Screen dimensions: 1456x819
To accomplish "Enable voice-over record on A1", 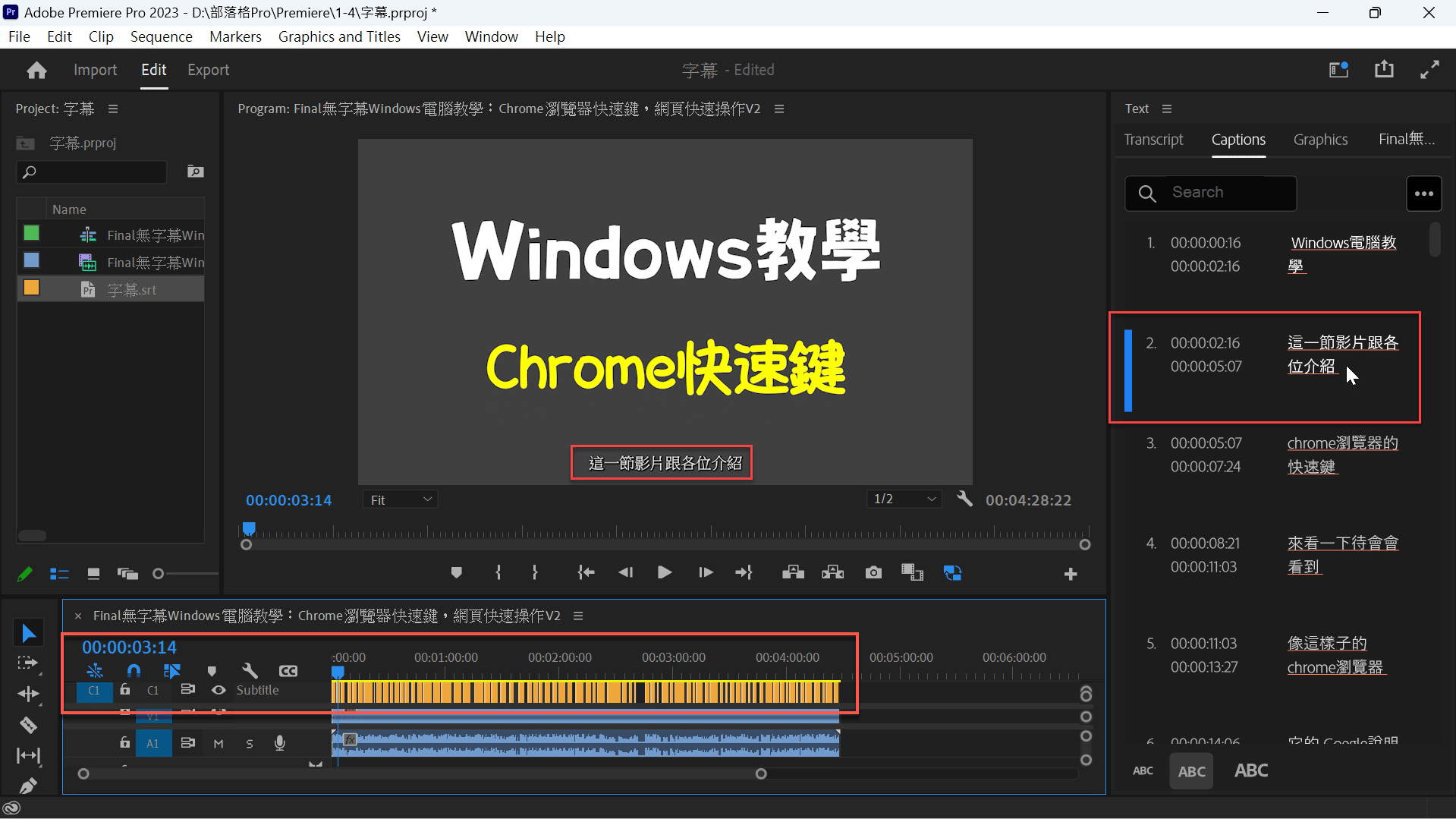I will pyautogui.click(x=280, y=743).
